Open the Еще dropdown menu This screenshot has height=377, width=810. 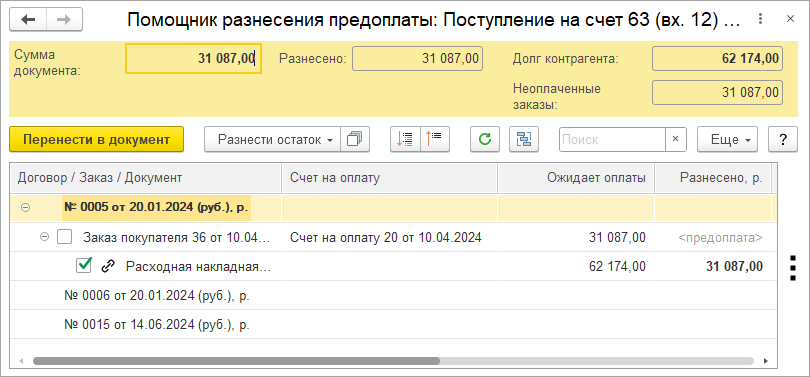tap(727, 139)
